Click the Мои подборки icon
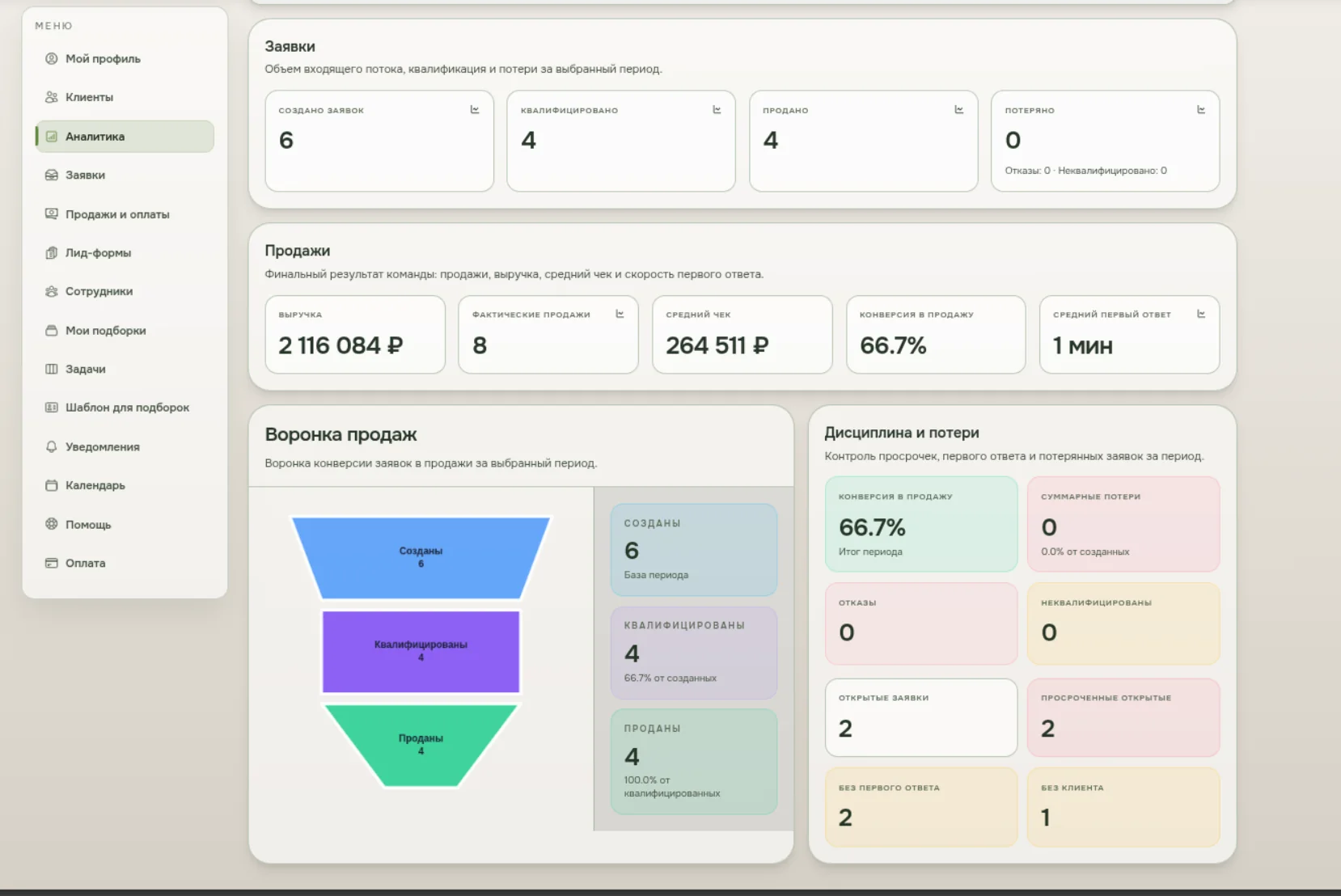1341x896 pixels. 52,330
